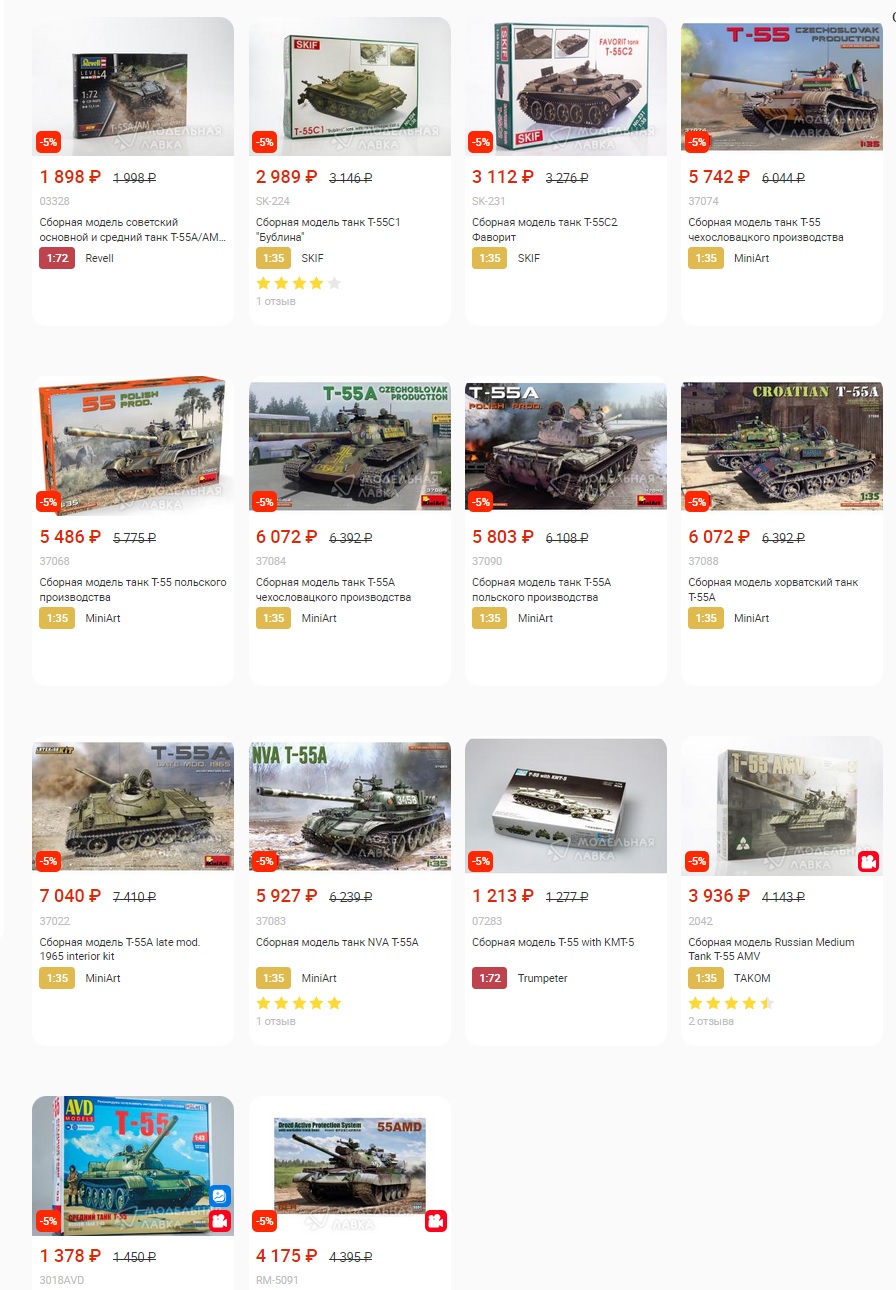Click five-star rating under NVA T-55A
This screenshot has width=896, height=1290.
click(x=298, y=1003)
